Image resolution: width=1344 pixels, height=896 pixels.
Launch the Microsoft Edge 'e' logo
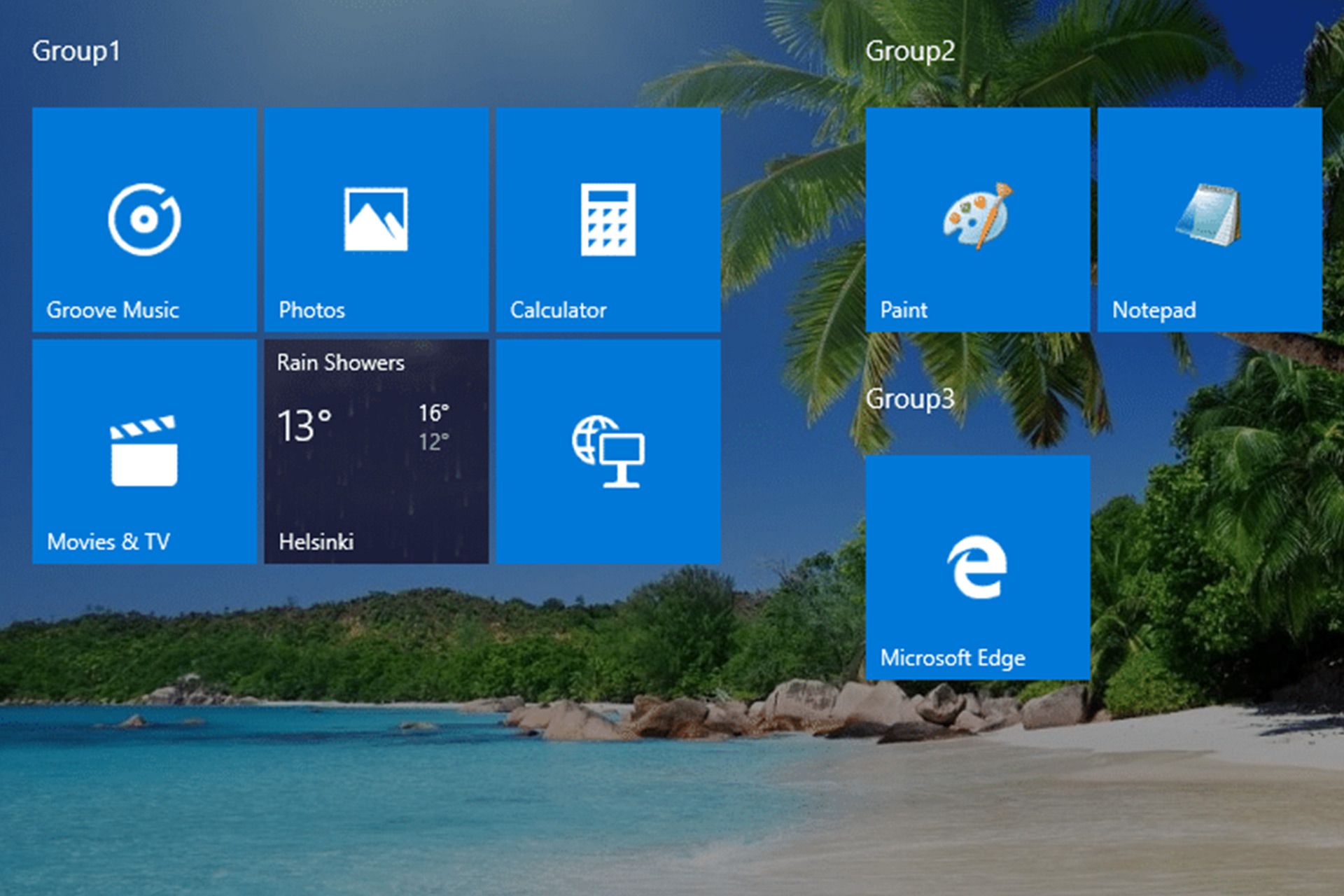tap(977, 567)
